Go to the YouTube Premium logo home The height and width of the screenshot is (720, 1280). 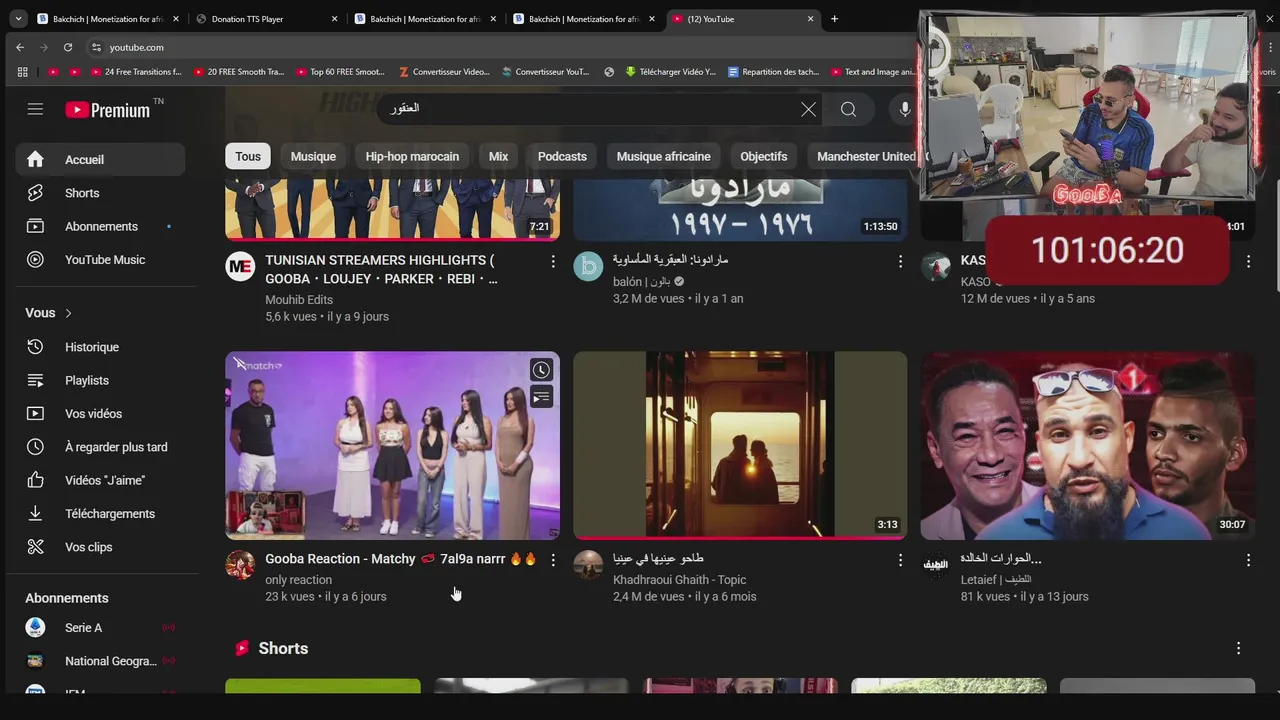point(108,110)
